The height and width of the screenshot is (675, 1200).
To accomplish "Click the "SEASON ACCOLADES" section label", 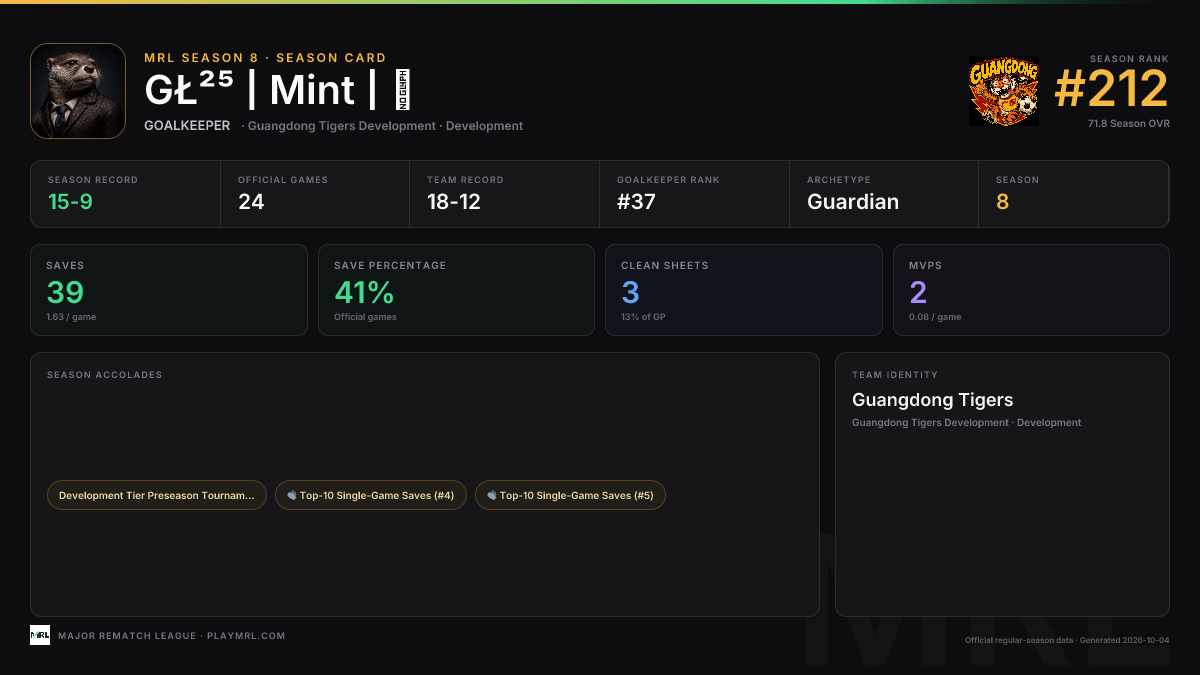I will pos(104,375).
